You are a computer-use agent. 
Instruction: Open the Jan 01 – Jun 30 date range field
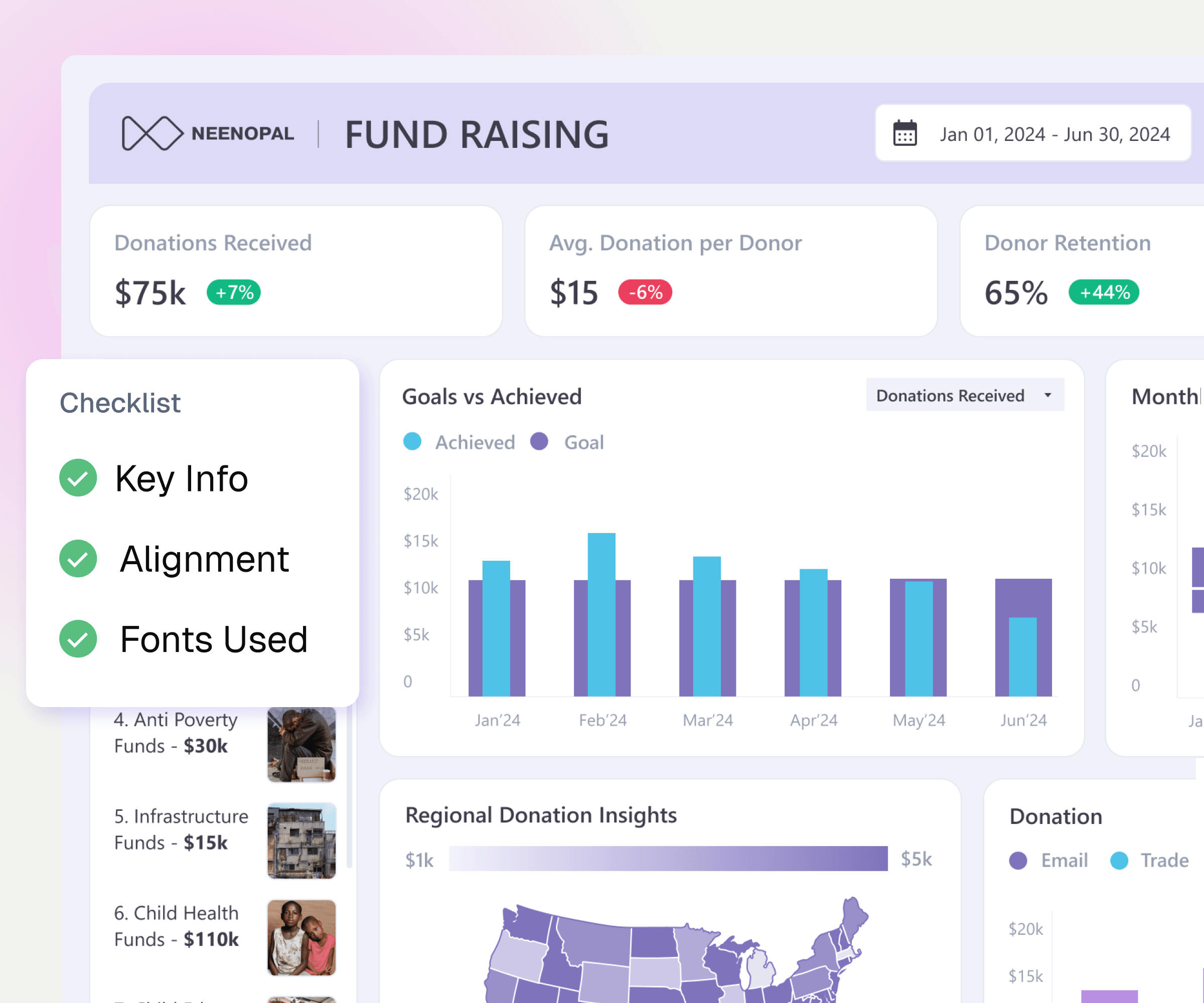1032,133
